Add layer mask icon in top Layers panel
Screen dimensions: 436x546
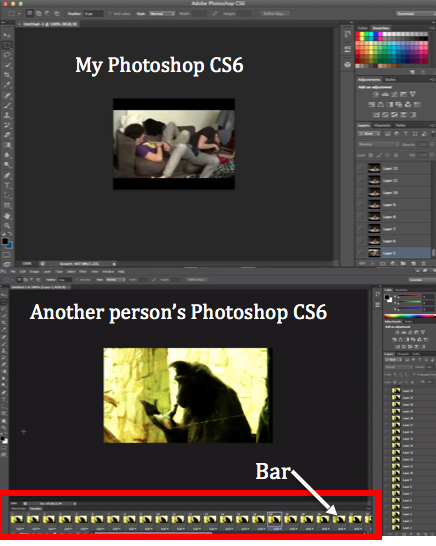tap(383, 264)
